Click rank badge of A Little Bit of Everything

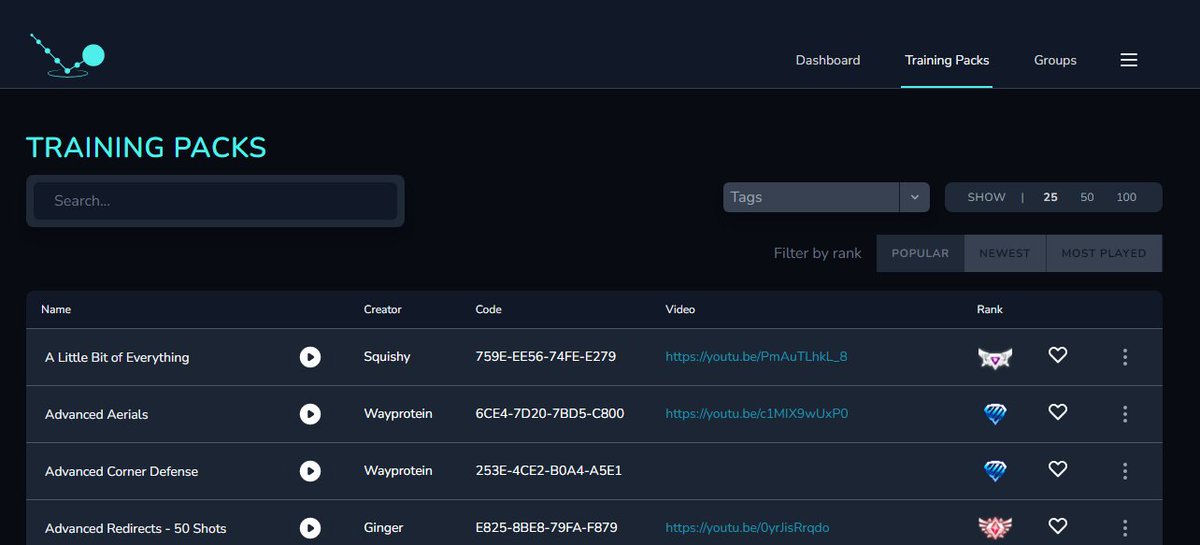tap(995, 358)
